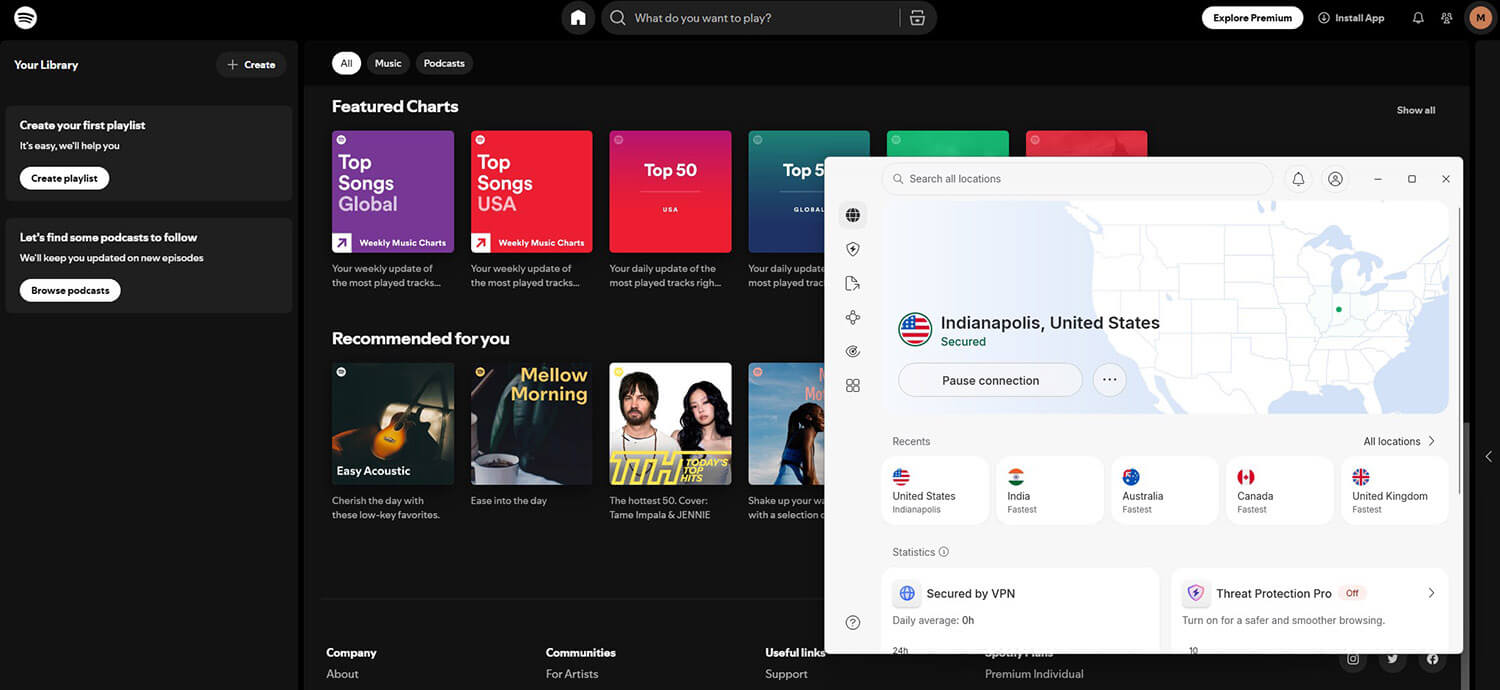Open the Spotify profile avatar M
The image size is (1500, 690).
coord(1481,18)
